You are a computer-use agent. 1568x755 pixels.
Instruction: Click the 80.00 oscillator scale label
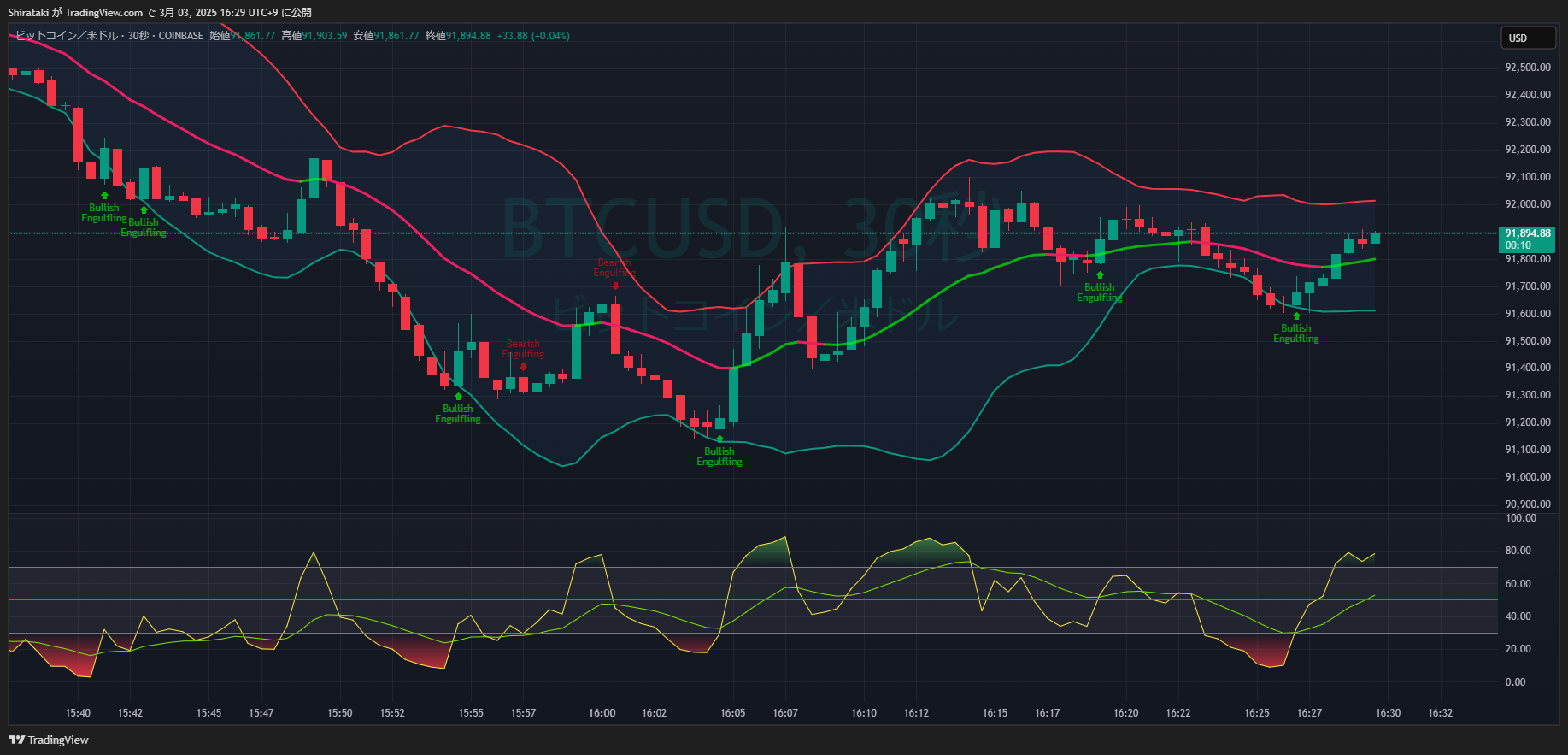coord(1518,551)
